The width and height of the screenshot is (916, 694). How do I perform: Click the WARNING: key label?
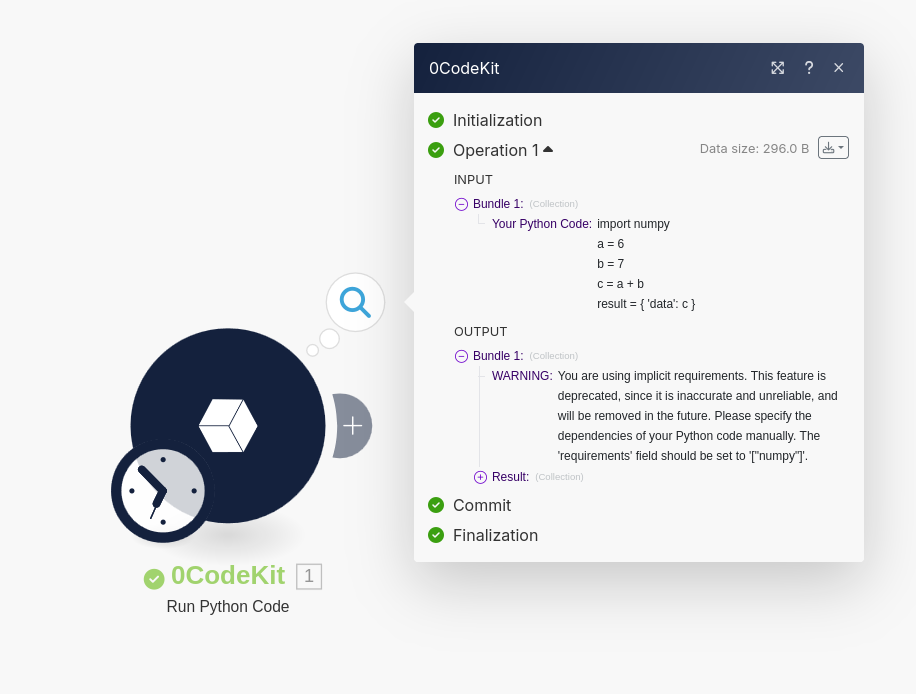pos(522,376)
